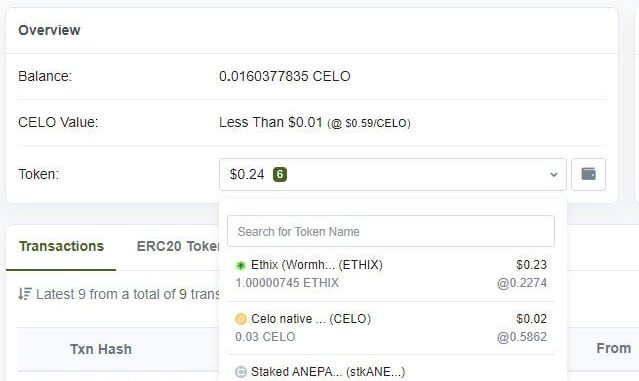639x381 pixels.
Task: Select the Ethix (Wormh... (ETHIX) token entry
Action: pyautogui.click(x=391, y=273)
